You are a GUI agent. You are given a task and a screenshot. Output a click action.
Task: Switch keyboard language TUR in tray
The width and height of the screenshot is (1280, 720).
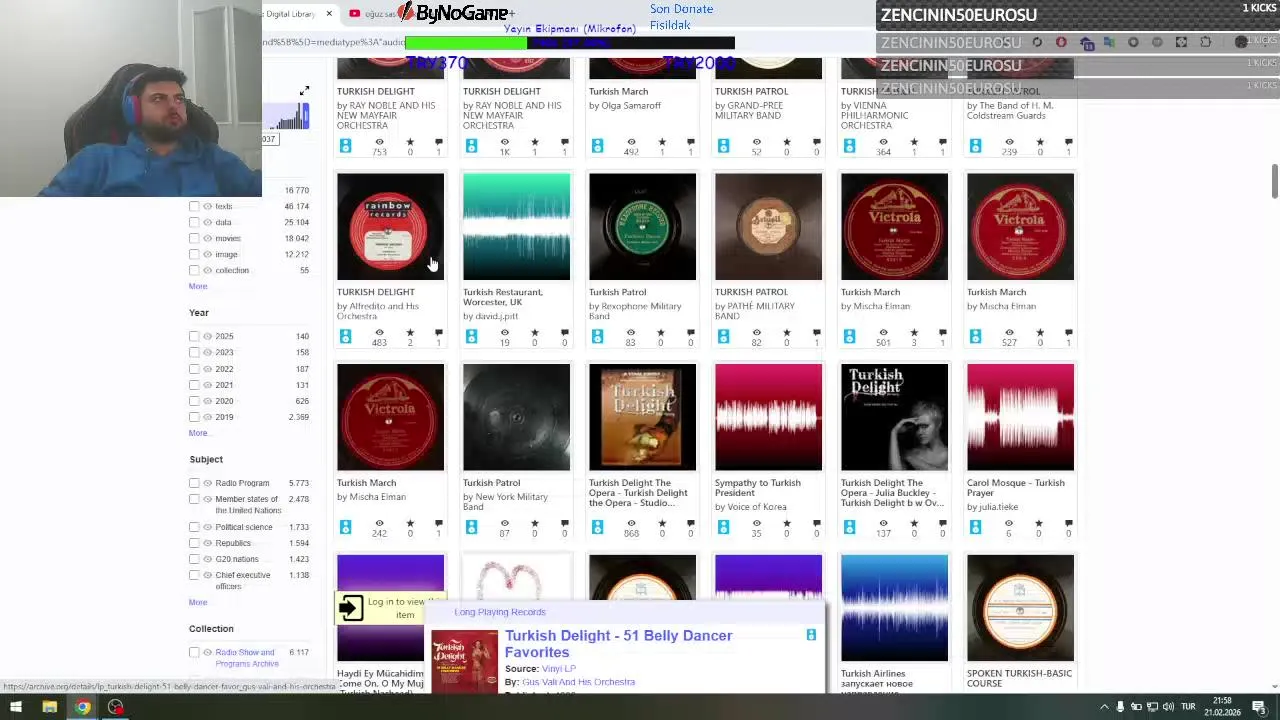[1189, 707]
